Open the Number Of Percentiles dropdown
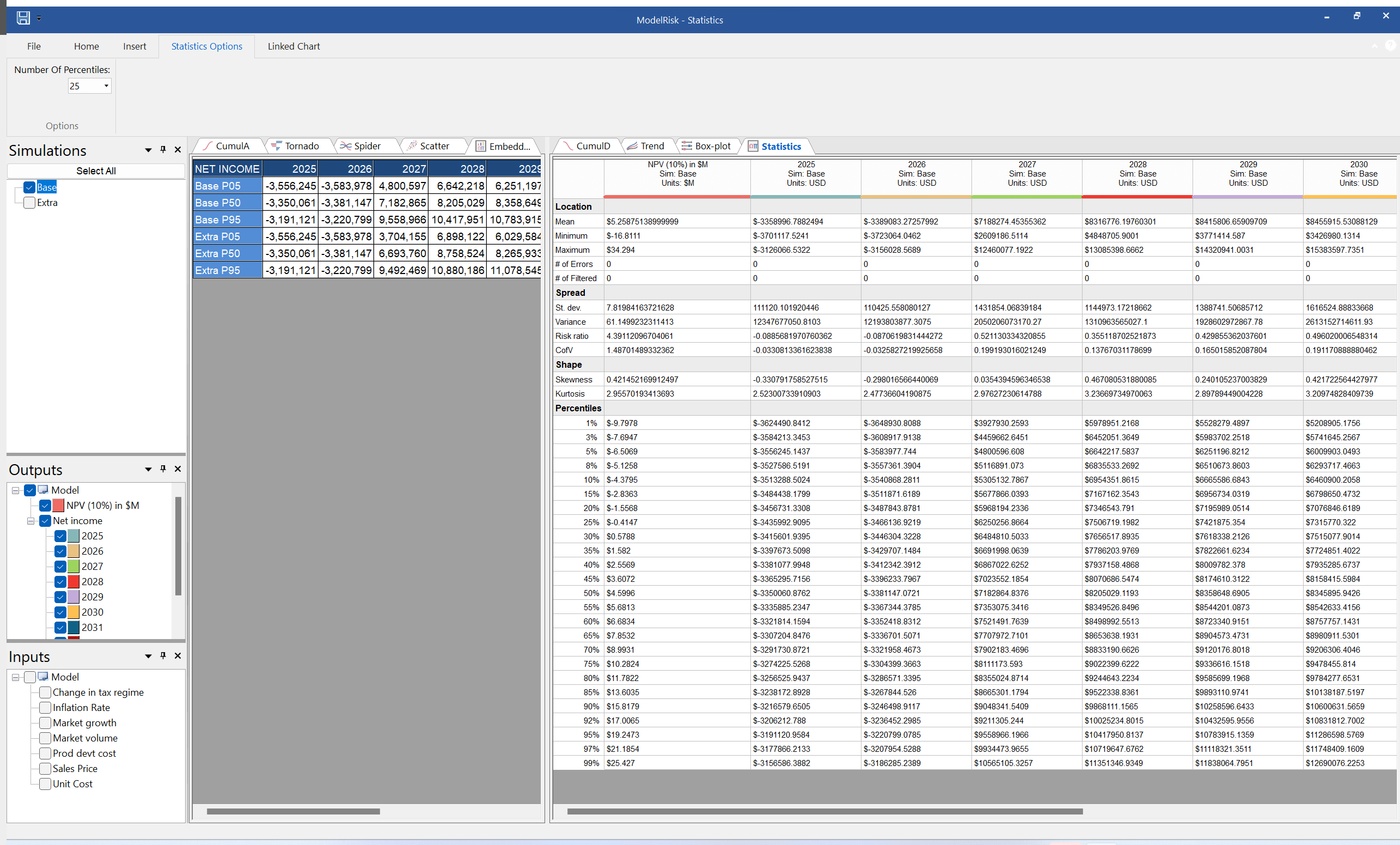 coord(106,86)
